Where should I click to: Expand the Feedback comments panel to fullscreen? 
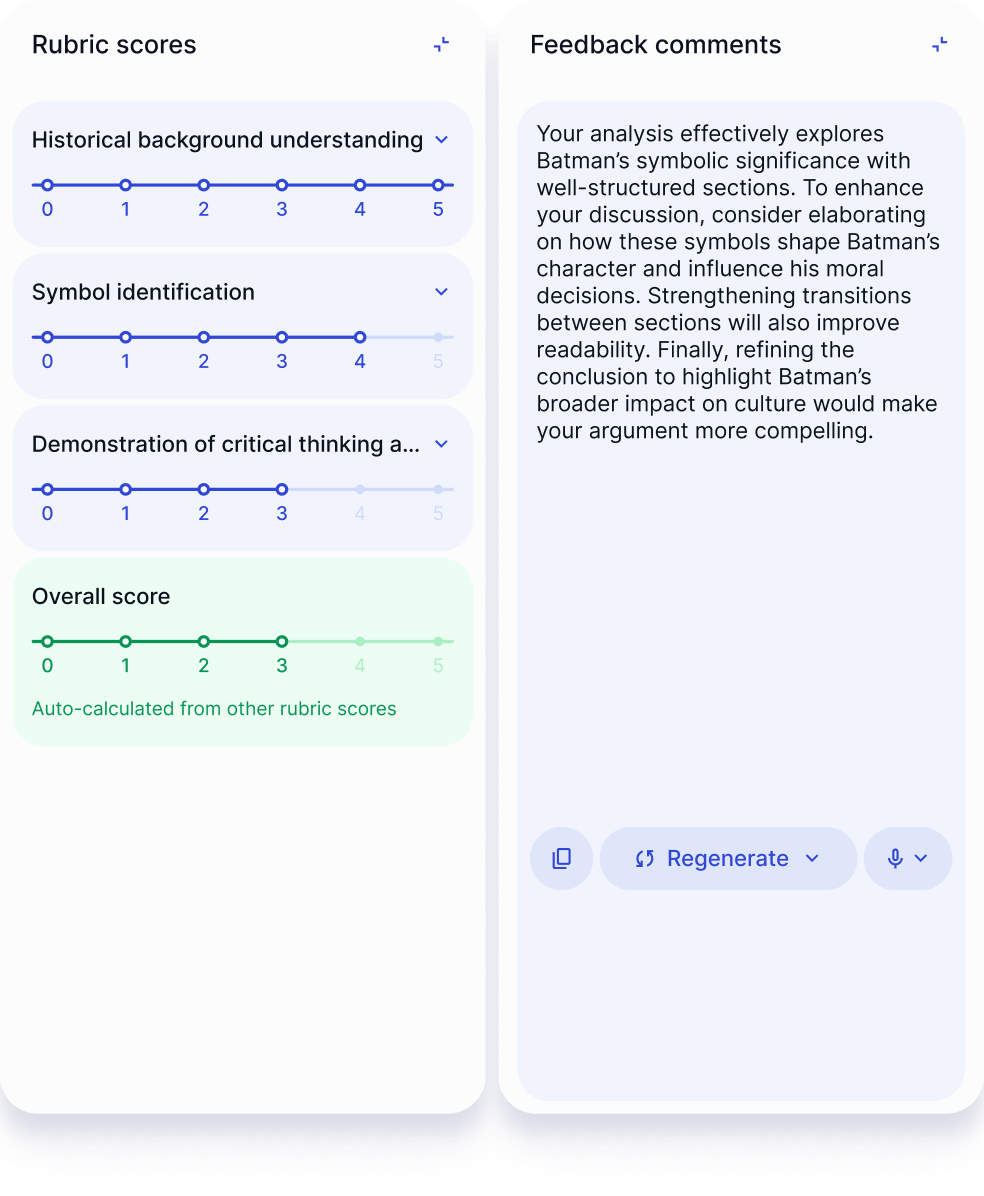coord(938,44)
